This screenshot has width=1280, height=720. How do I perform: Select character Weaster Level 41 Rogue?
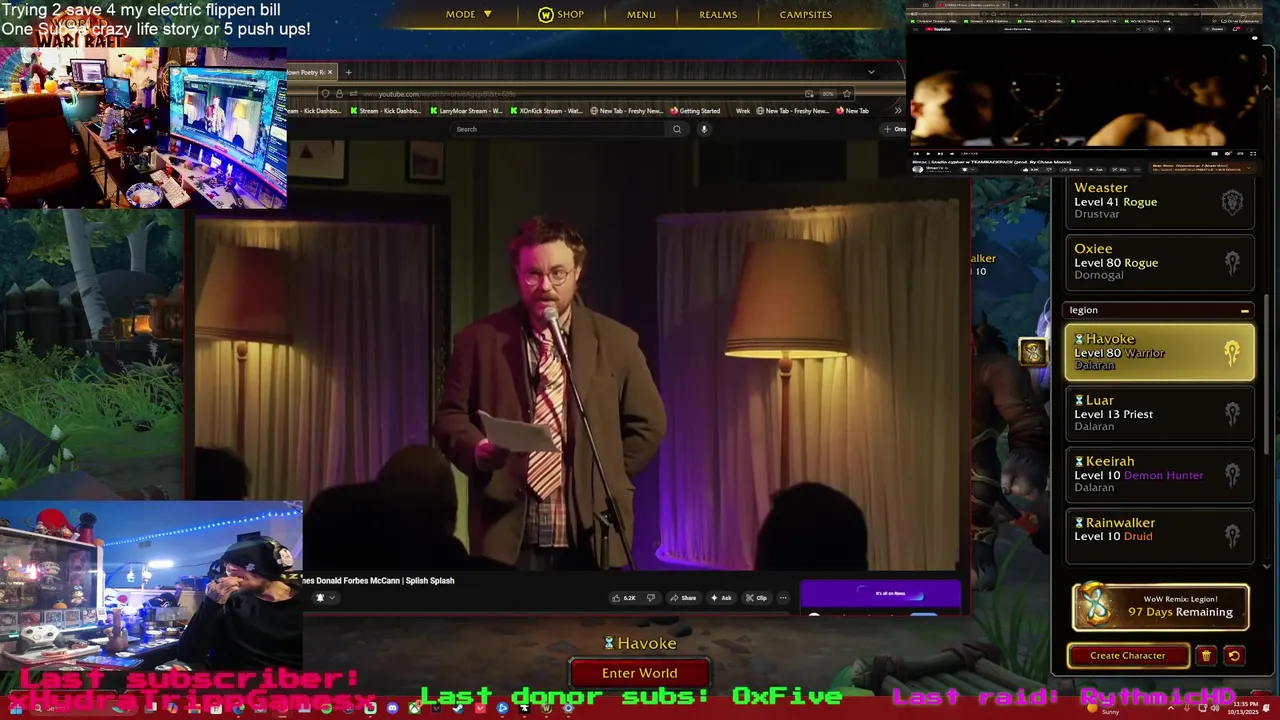coord(1159,201)
